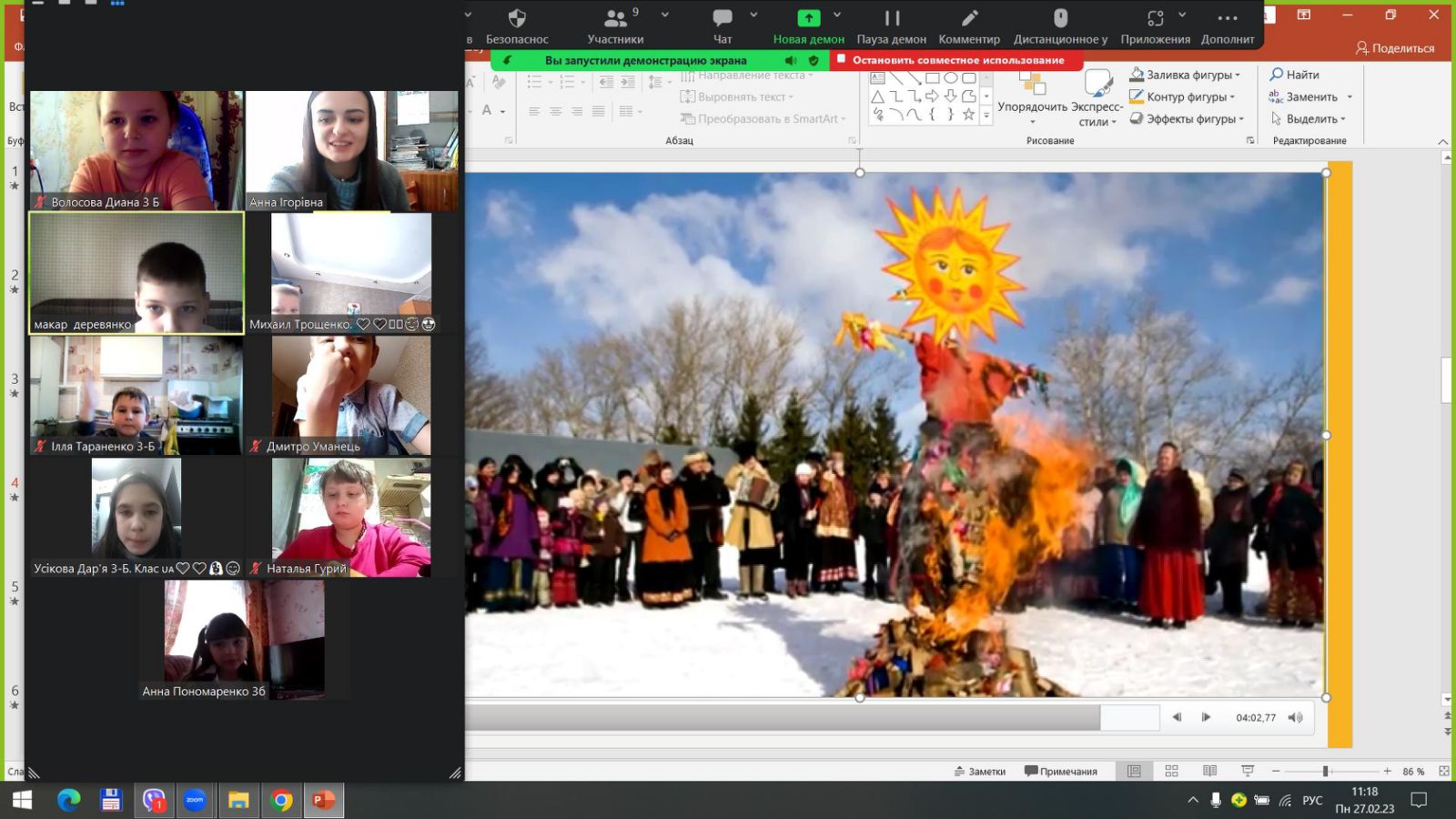
Task: Step the video back one frame
Action: pos(1177,717)
